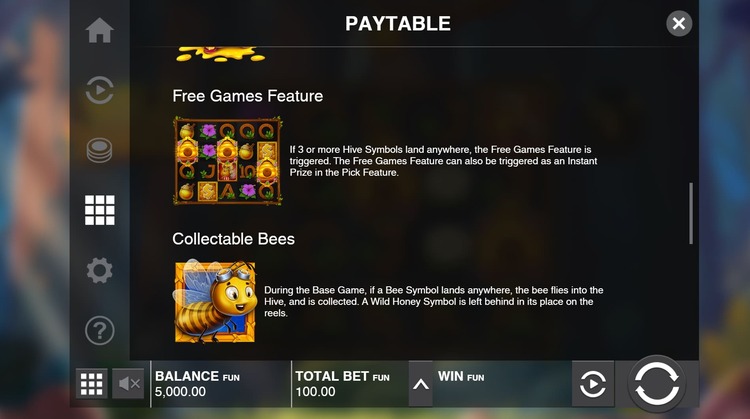750x419 pixels.
Task: Close the paytable with the X button
Action: pyautogui.click(x=679, y=23)
